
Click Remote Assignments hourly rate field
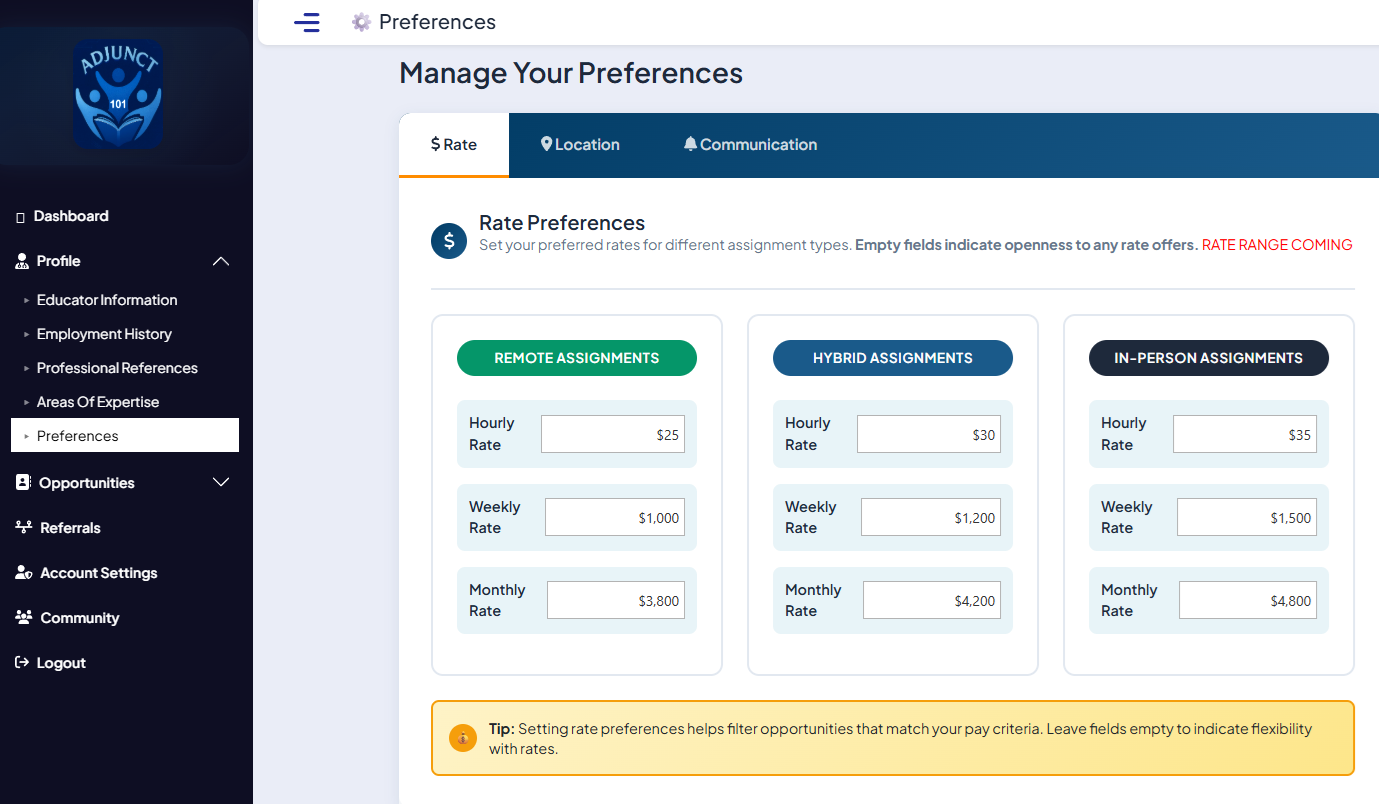[x=612, y=435]
